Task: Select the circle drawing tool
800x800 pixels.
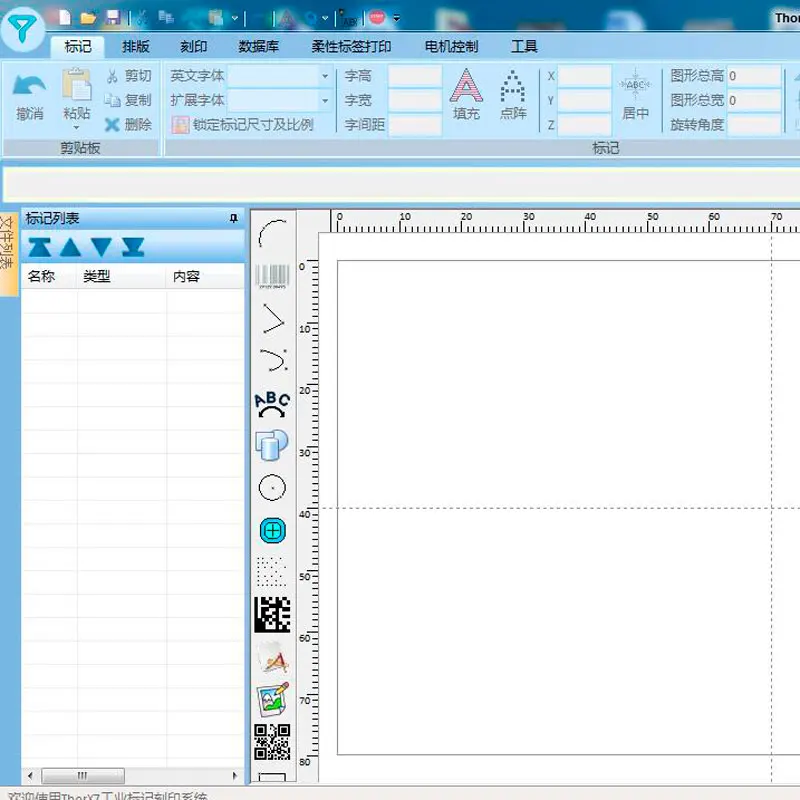Action: [272, 487]
